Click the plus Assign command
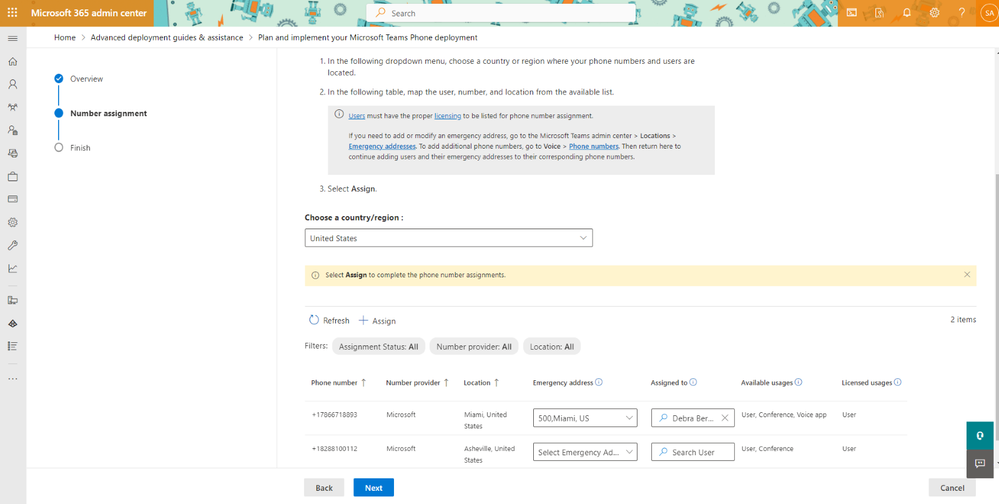Image resolution: width=999 pixels, height=504 pixels. pos(377,320)
